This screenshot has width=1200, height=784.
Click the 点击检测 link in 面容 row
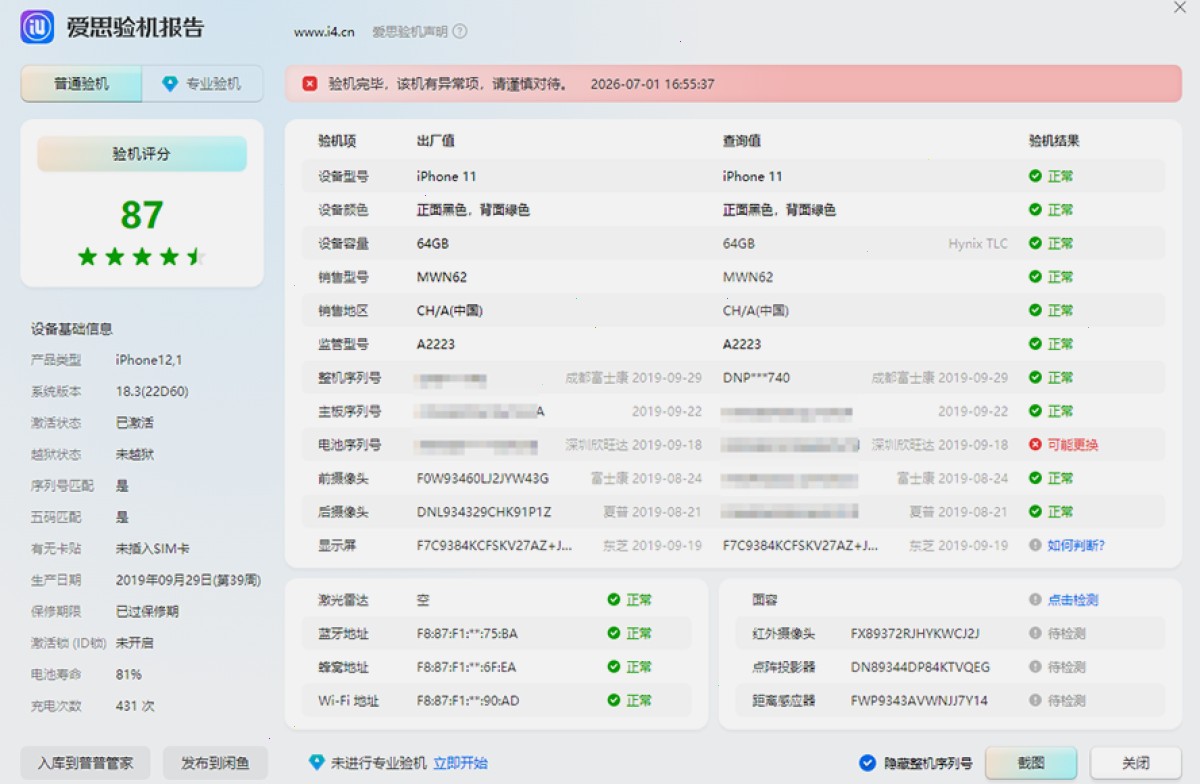1073,600
